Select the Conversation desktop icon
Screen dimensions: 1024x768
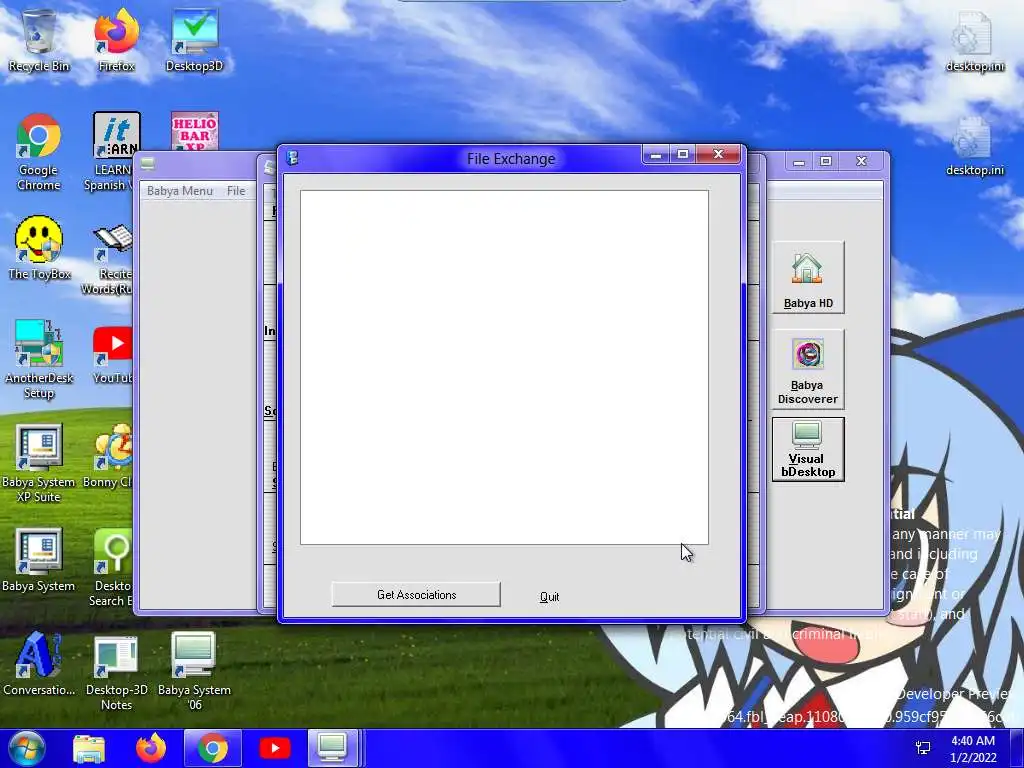[x=39, y=664]
